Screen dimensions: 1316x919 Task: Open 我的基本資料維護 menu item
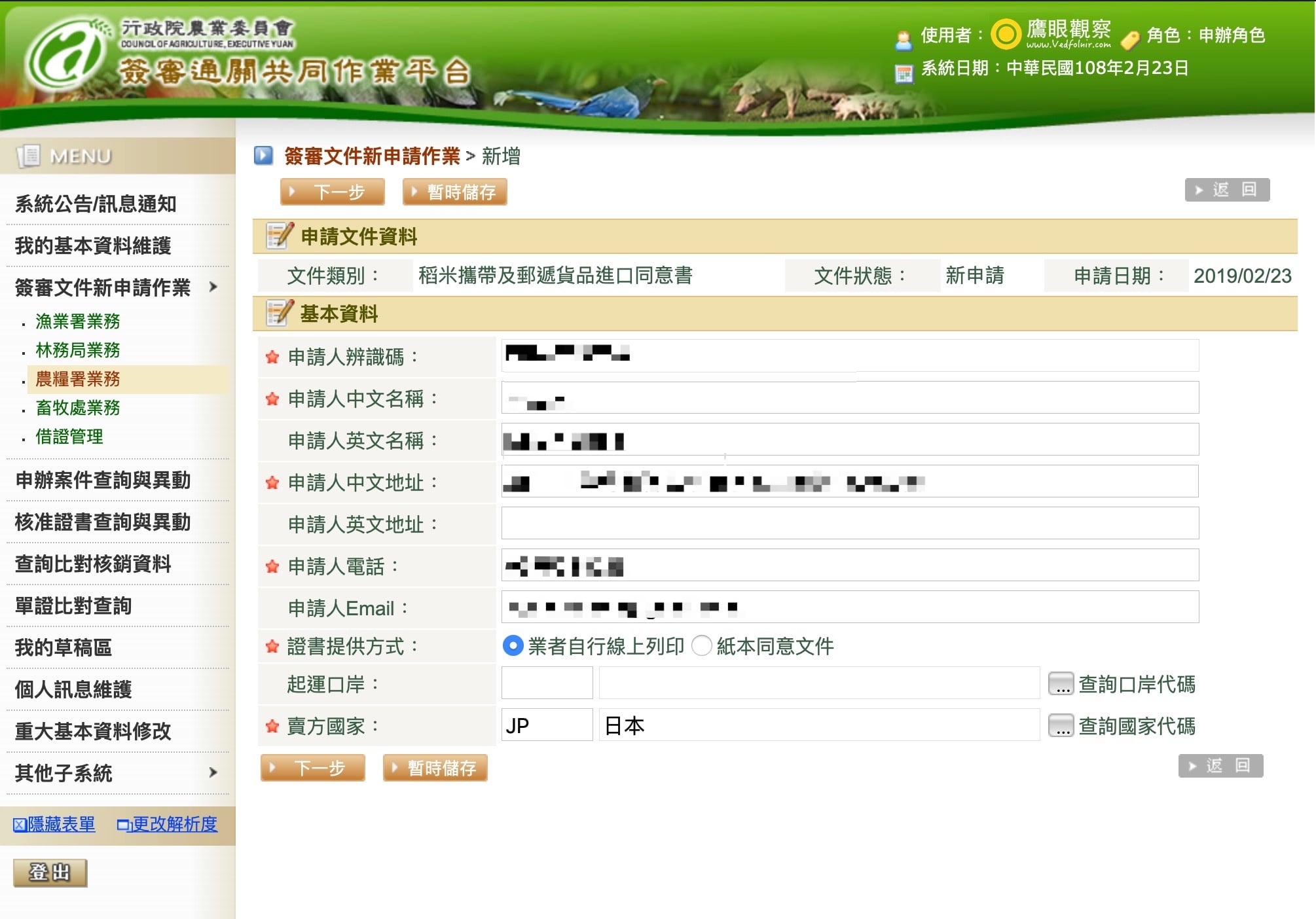tap(93, 245)
